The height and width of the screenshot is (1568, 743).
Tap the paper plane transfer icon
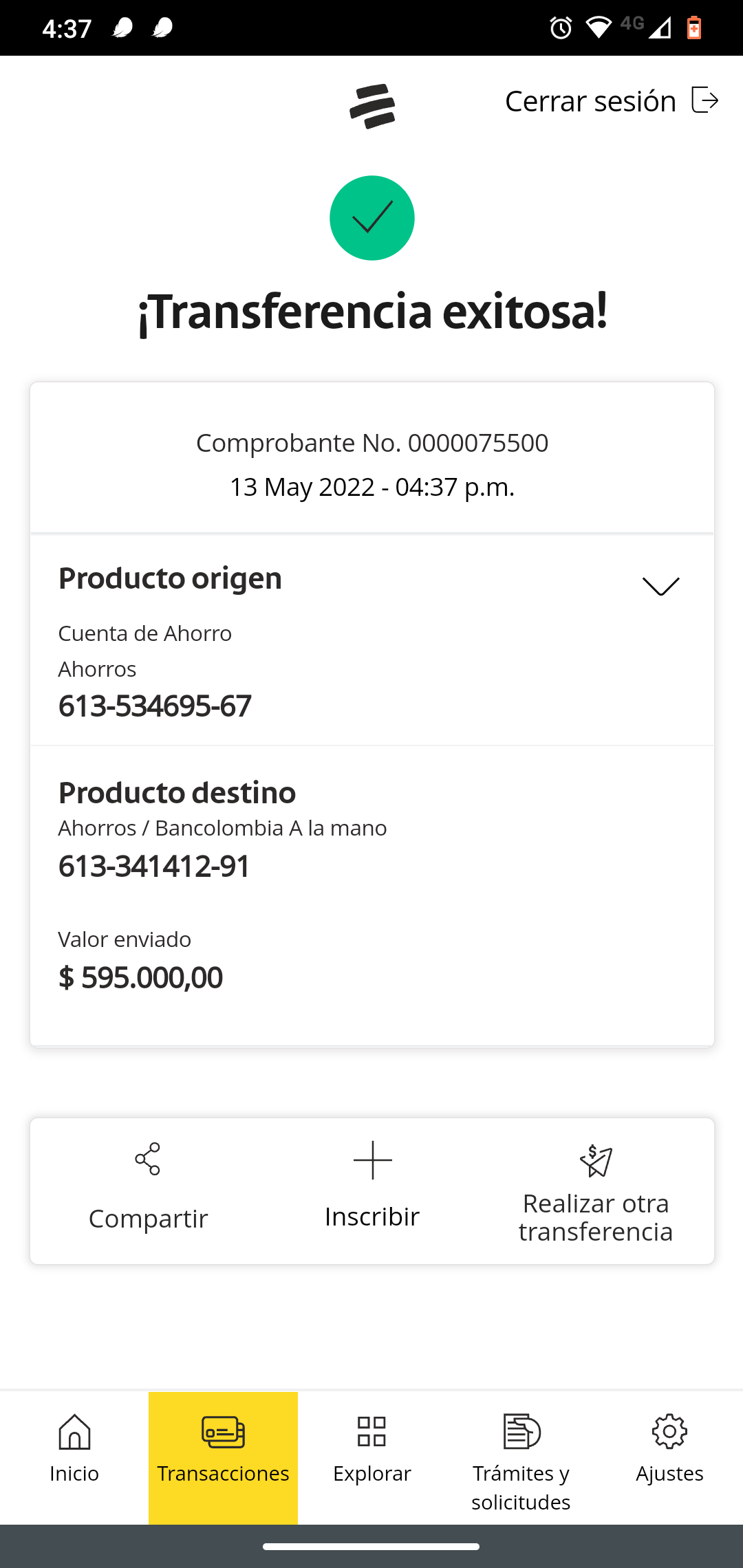pyautogui.click(x=596, y=1161)
